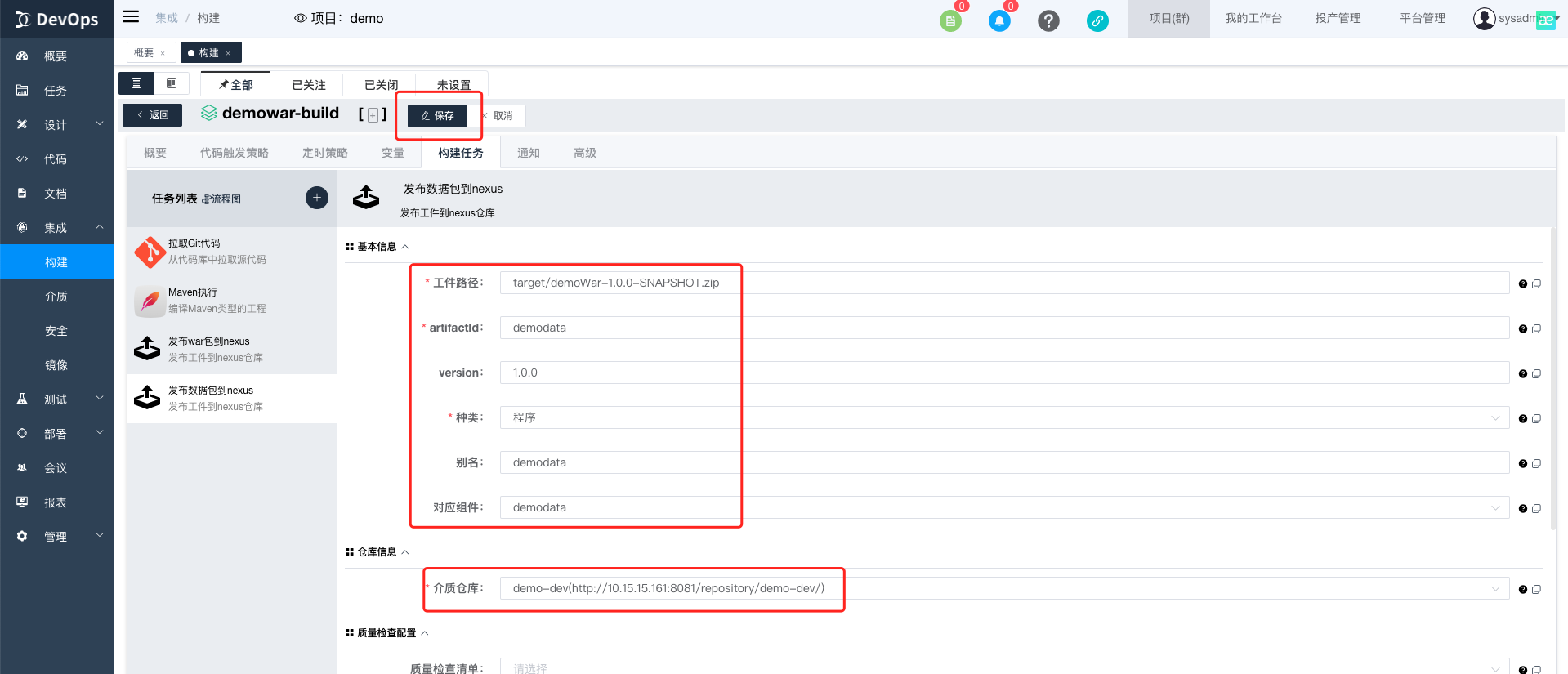
Task: Click the copy icon for 对应组件
Action: click(x=1536, y=509)
